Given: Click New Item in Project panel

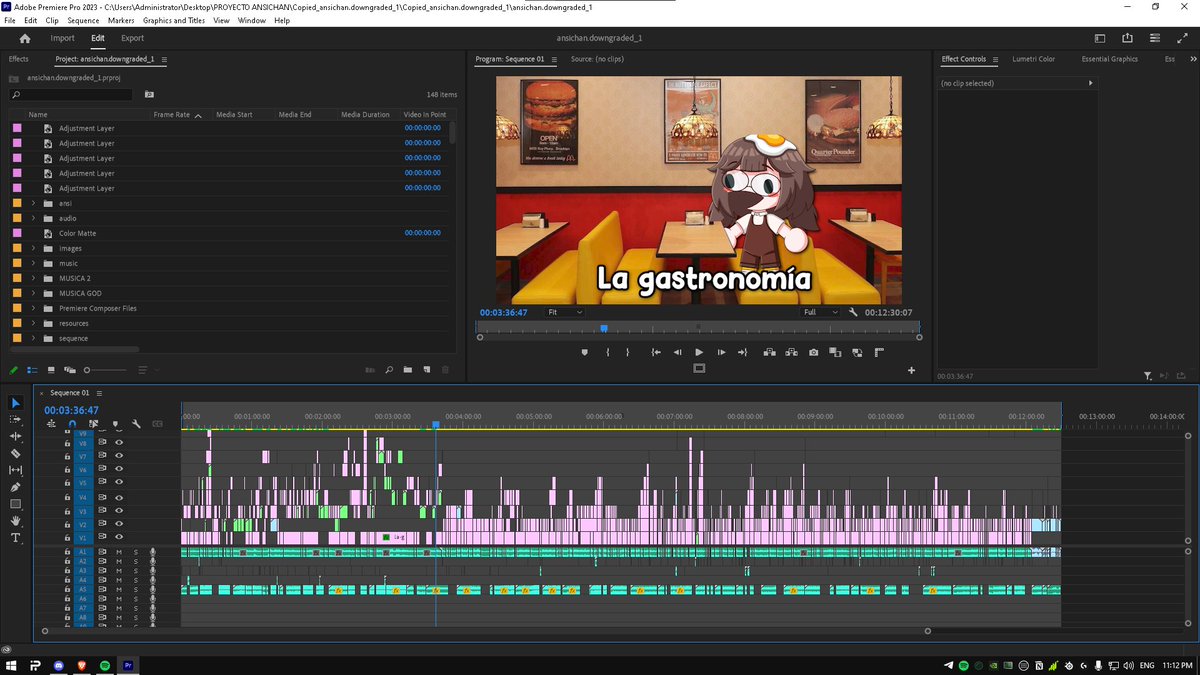Looking at the screenshot, I should 427,370.
